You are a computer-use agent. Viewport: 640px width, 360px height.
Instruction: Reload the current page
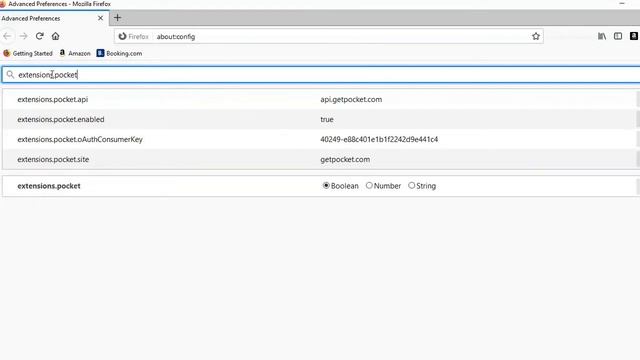[40, 36]
